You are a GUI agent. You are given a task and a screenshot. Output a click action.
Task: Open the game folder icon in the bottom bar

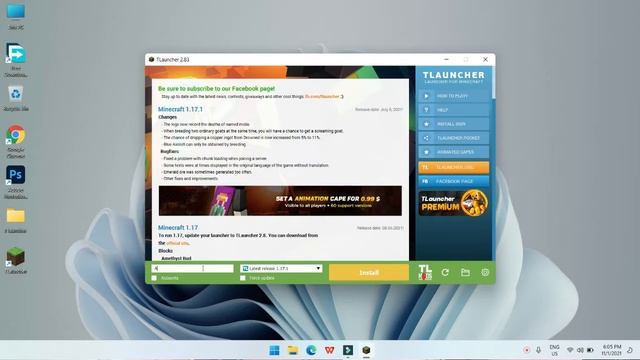(x=465, y=272)
